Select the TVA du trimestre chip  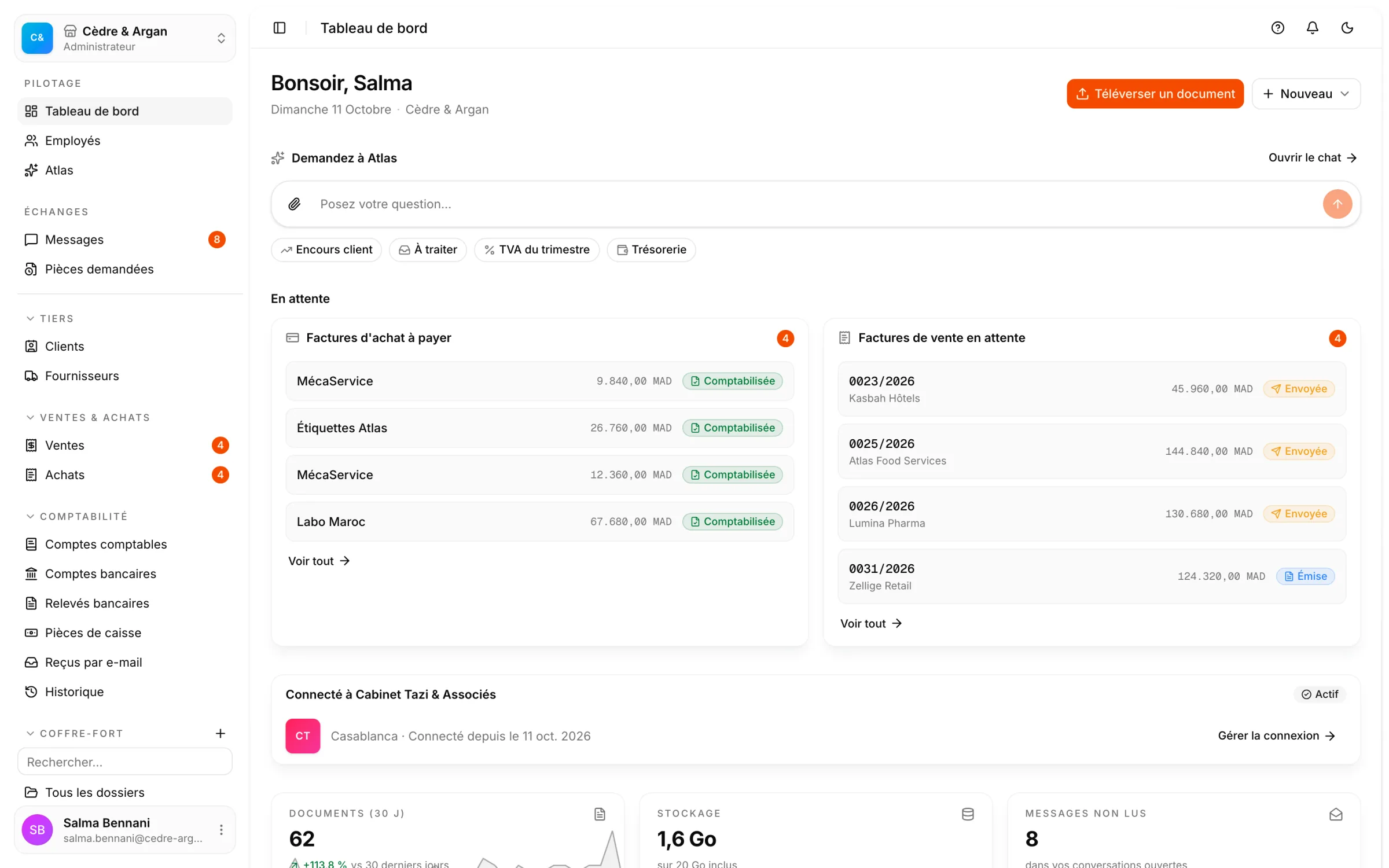(x=537, y=249)
